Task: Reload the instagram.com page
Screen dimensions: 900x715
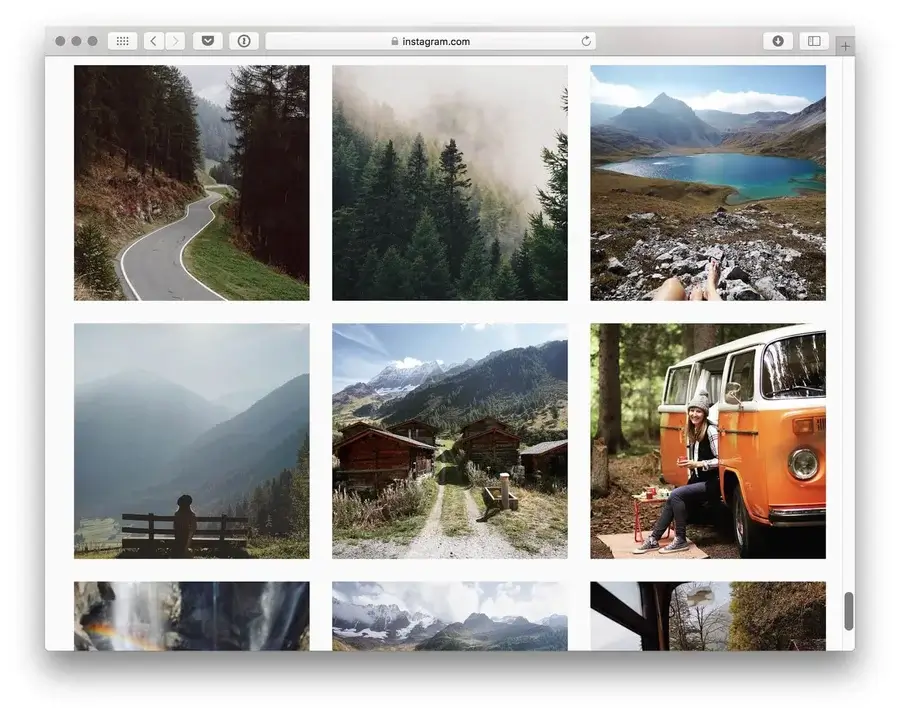Action: point(586,41)
